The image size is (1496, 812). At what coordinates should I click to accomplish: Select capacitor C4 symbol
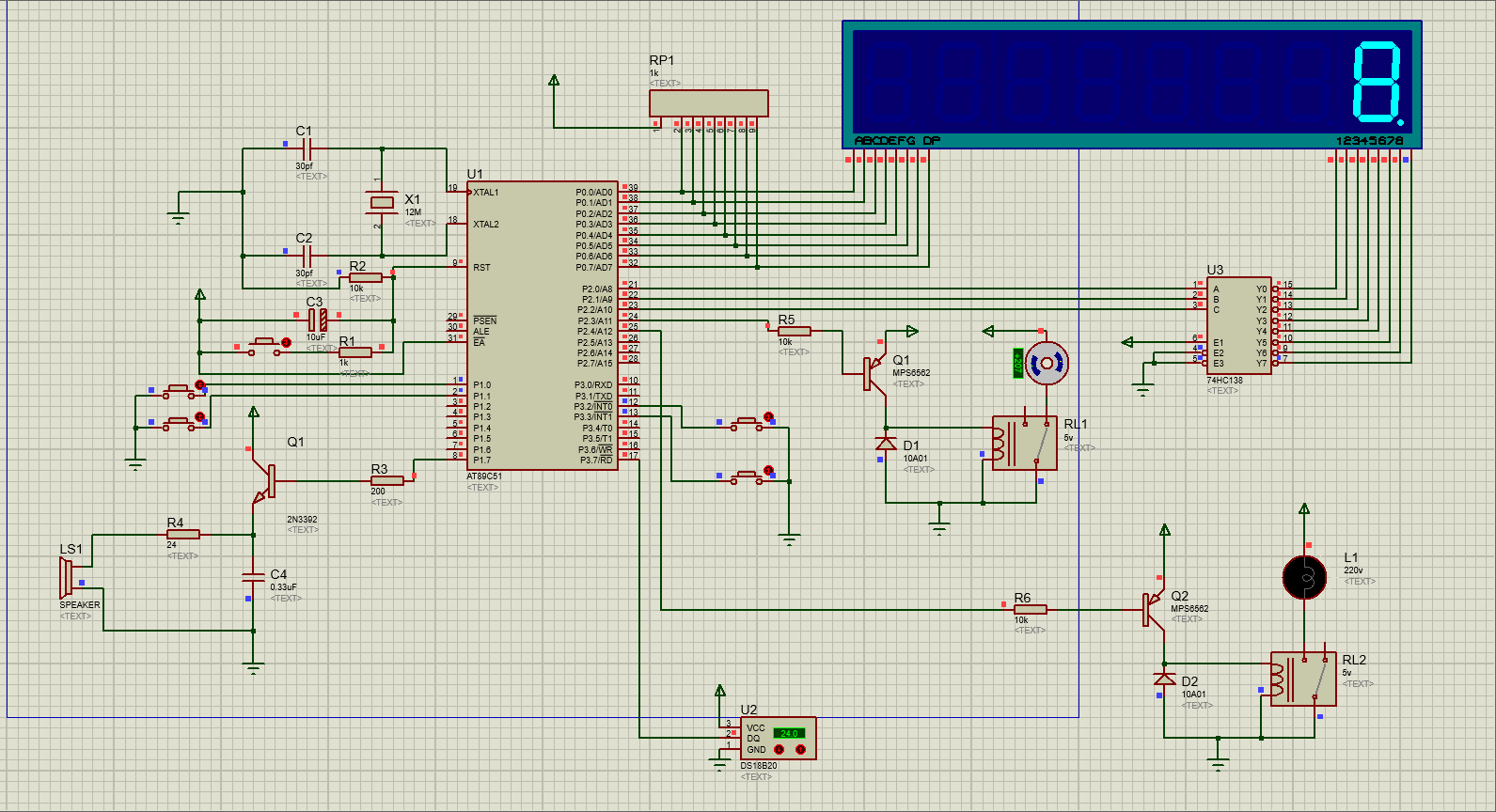(253, 577)
